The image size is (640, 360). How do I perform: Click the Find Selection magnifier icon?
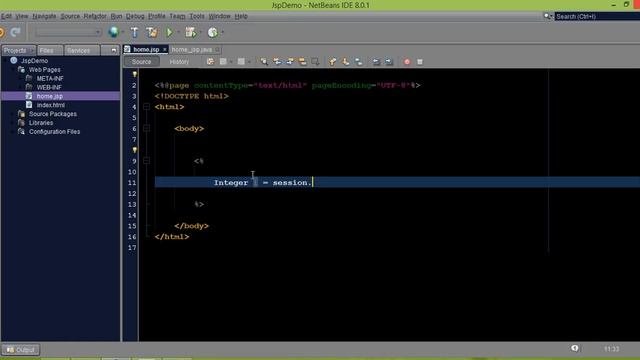[264, 62]
